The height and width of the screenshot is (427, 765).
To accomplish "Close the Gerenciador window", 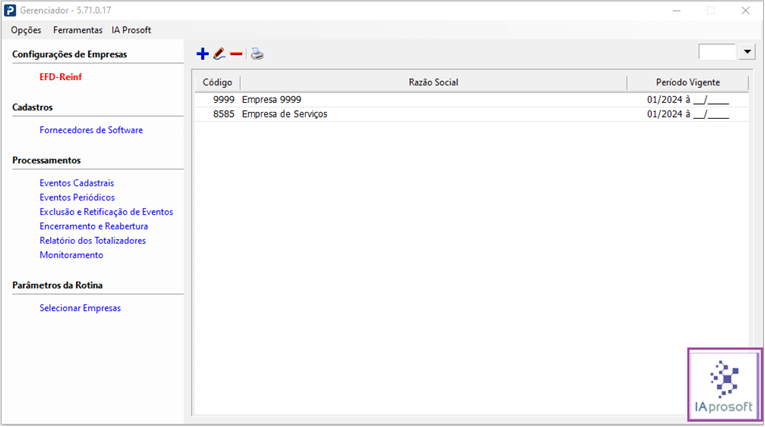I will point(745,10).
